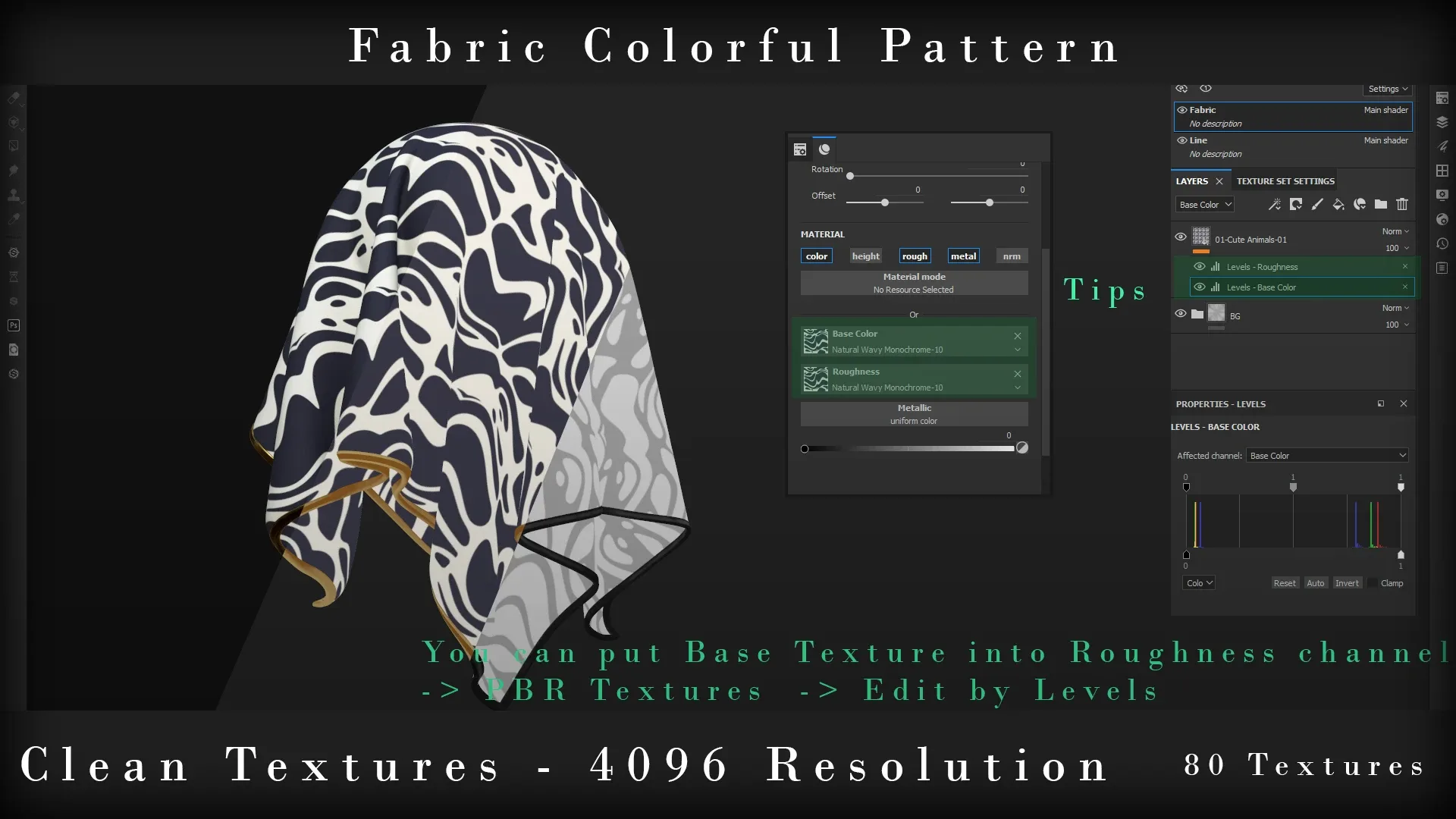Toggle visibility of BG layer
Screen dimensions: 1456x819
(1181, 314)
